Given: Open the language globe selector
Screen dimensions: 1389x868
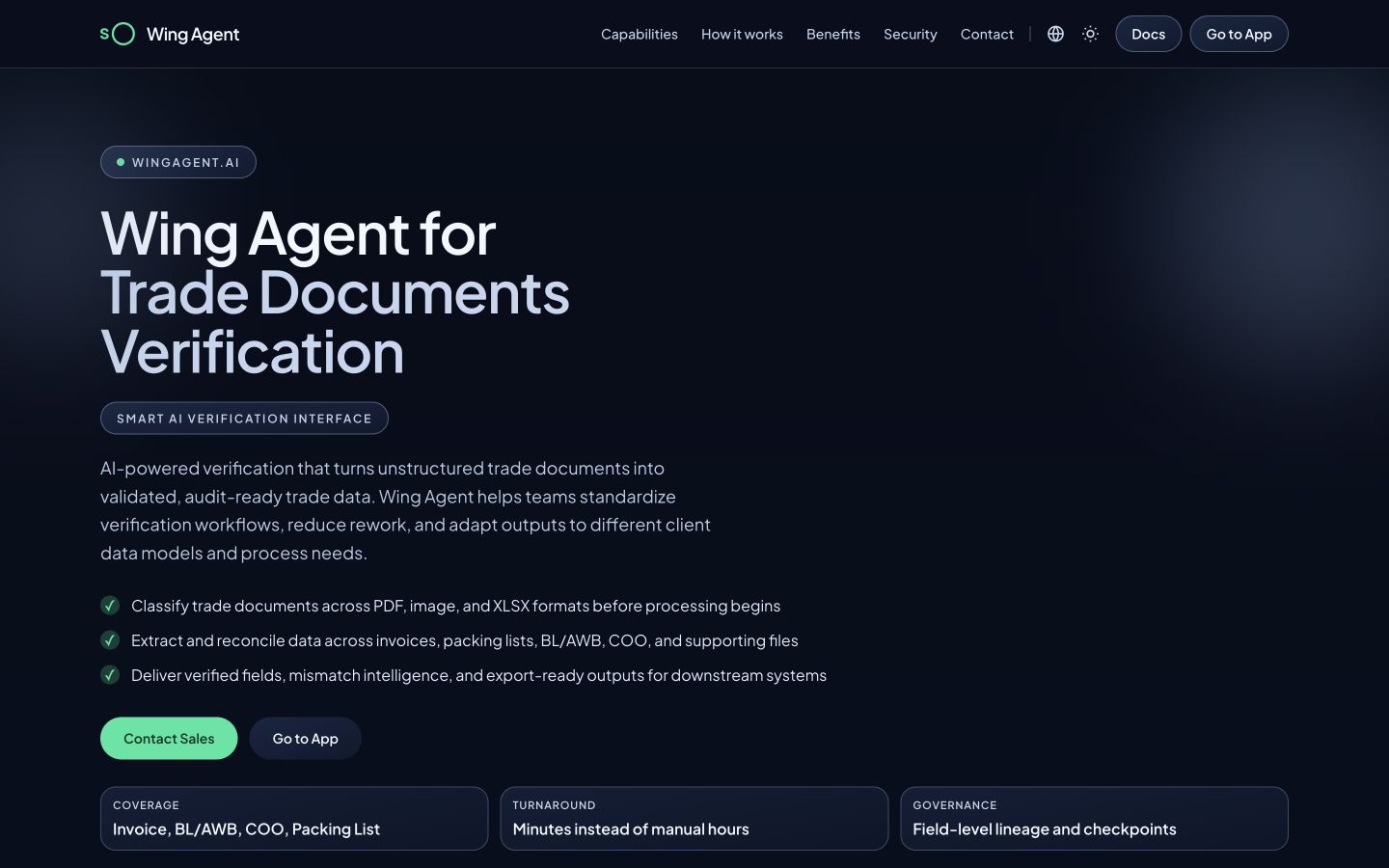Looking at the screenshot, I should pos(1055,34).
